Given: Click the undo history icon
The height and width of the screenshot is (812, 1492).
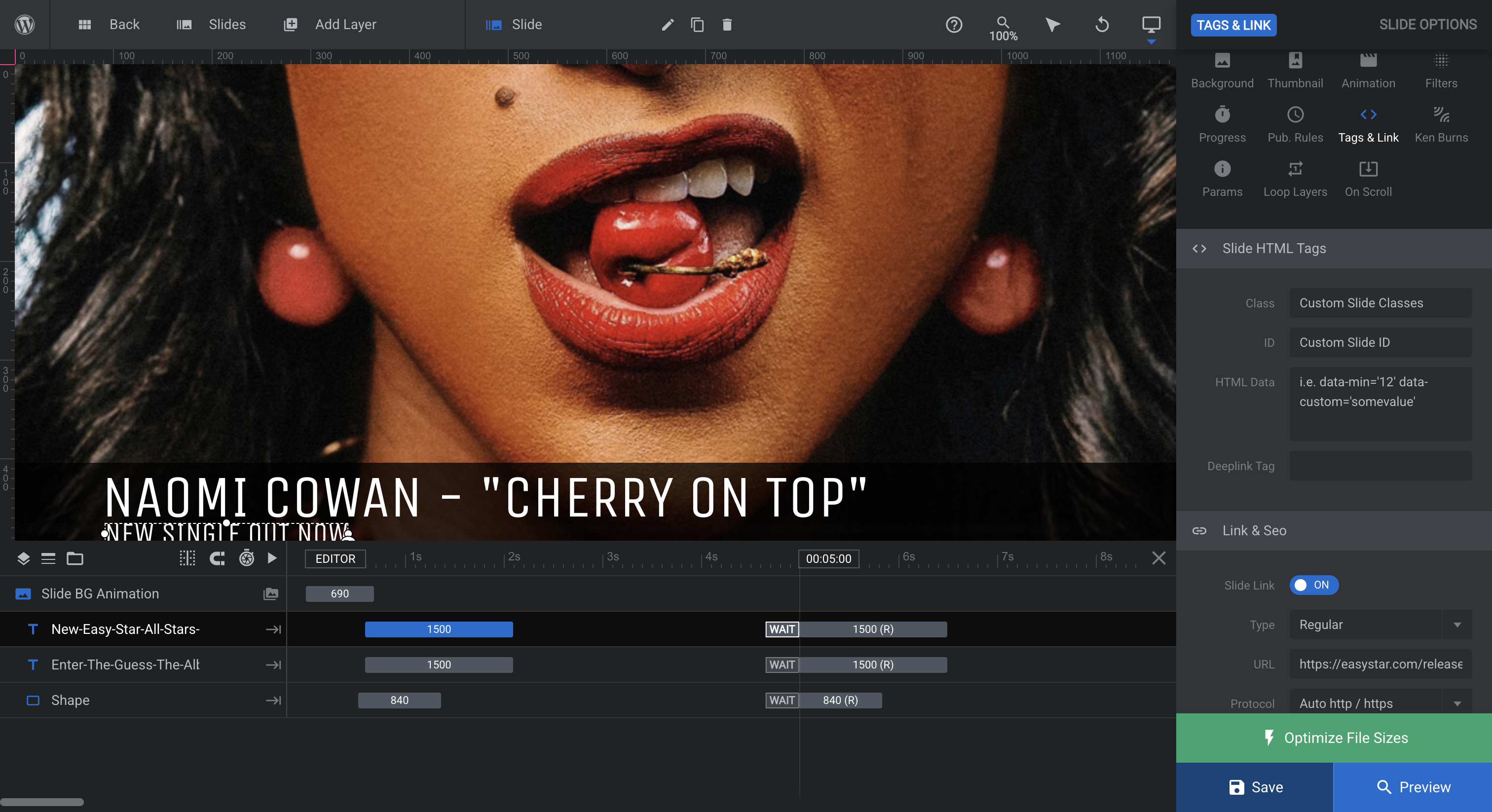Looking at the screenshot, I should pos(1102,24).
